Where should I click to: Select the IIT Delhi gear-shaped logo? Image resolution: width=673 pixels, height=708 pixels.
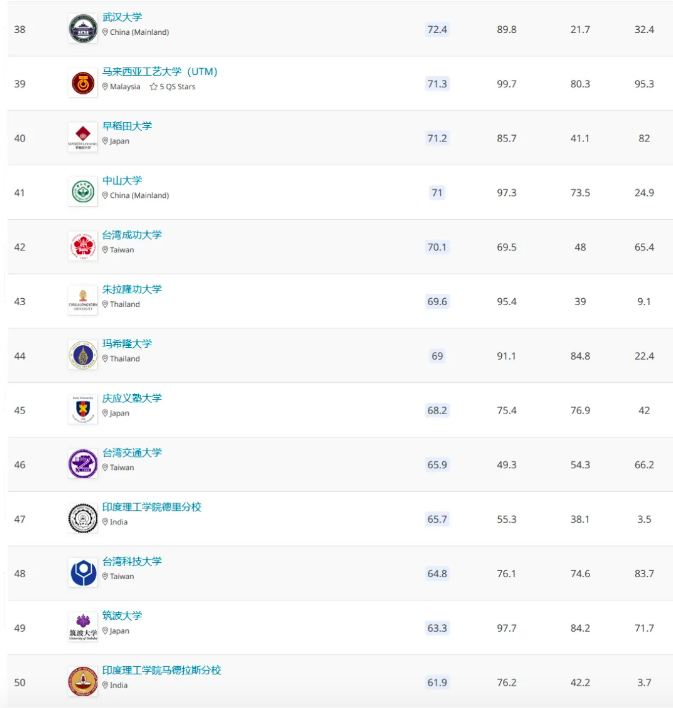click(83, 518)
